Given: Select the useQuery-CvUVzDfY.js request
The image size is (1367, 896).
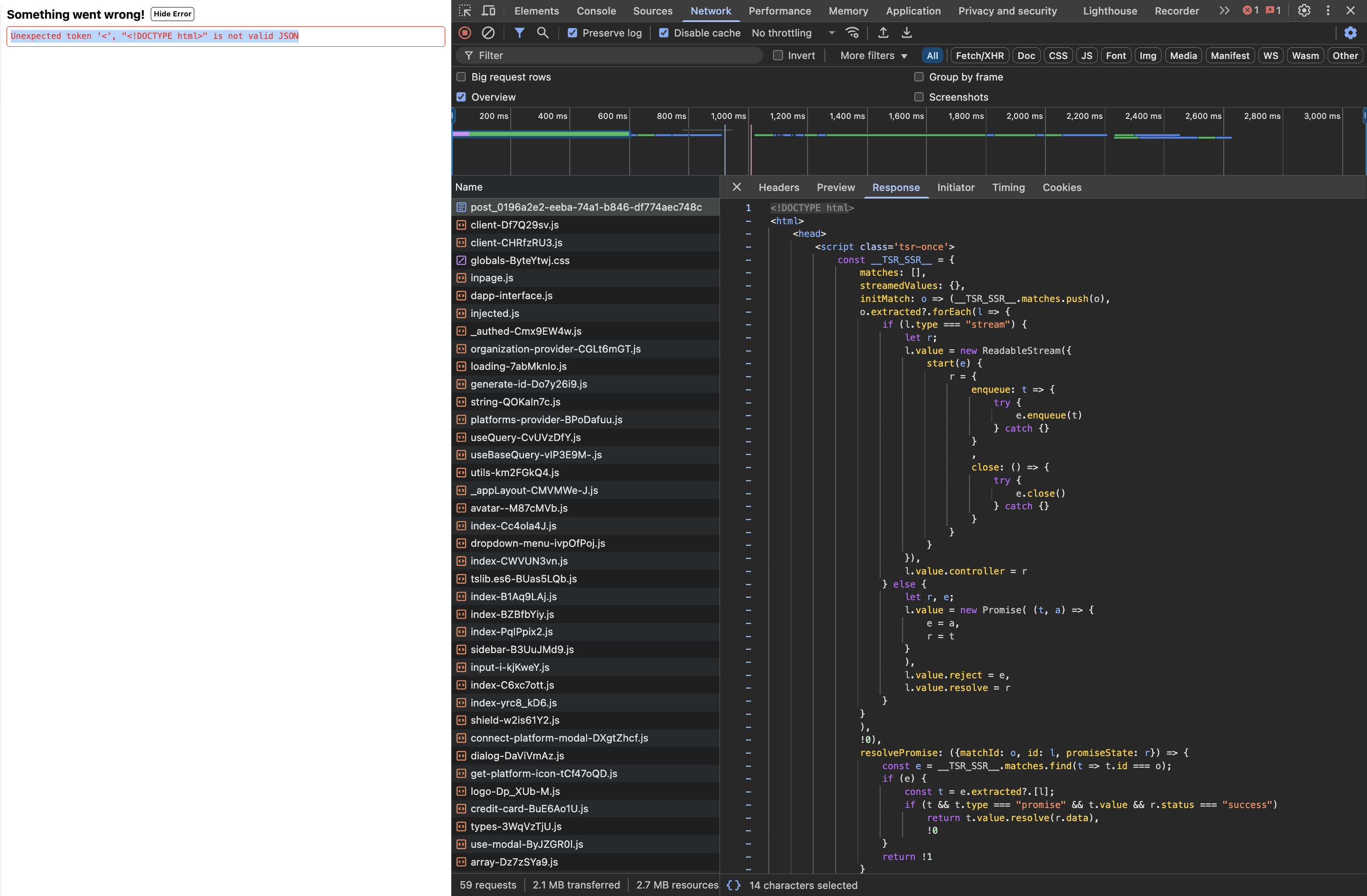Looking at the screenshot, I should click(585, 438).
